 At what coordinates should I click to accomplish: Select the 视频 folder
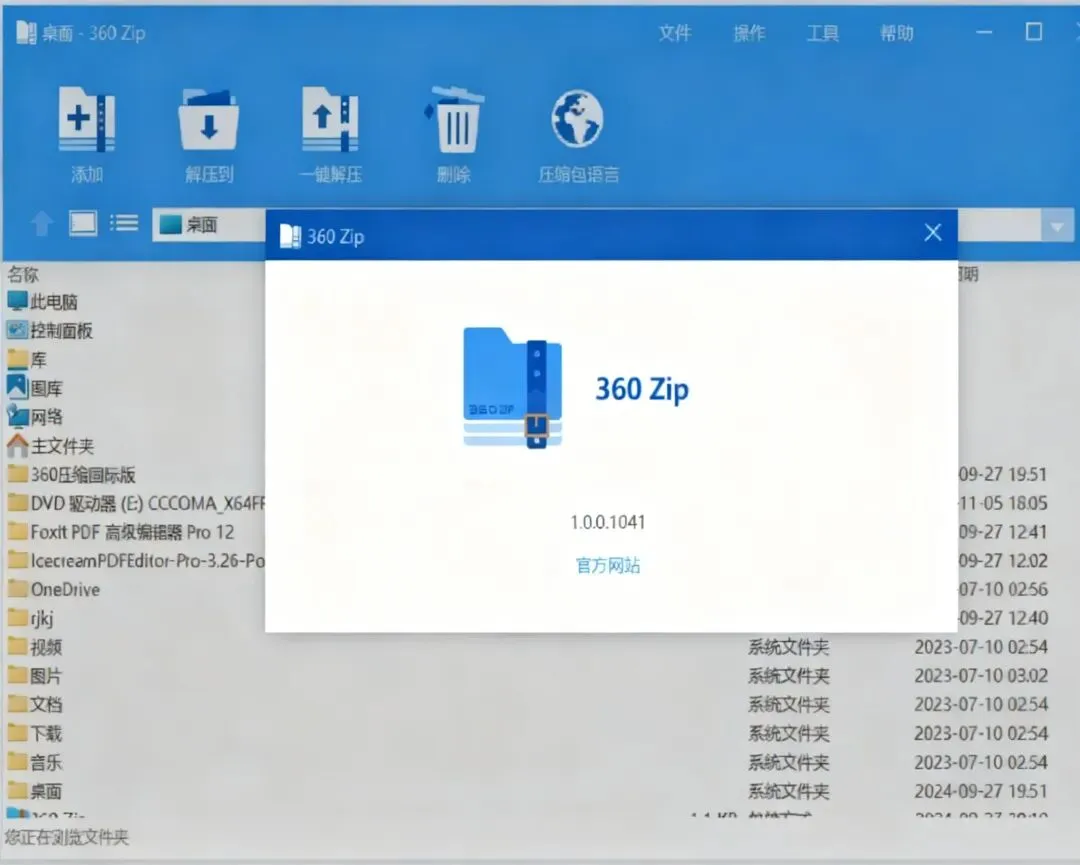coord(34,647)
